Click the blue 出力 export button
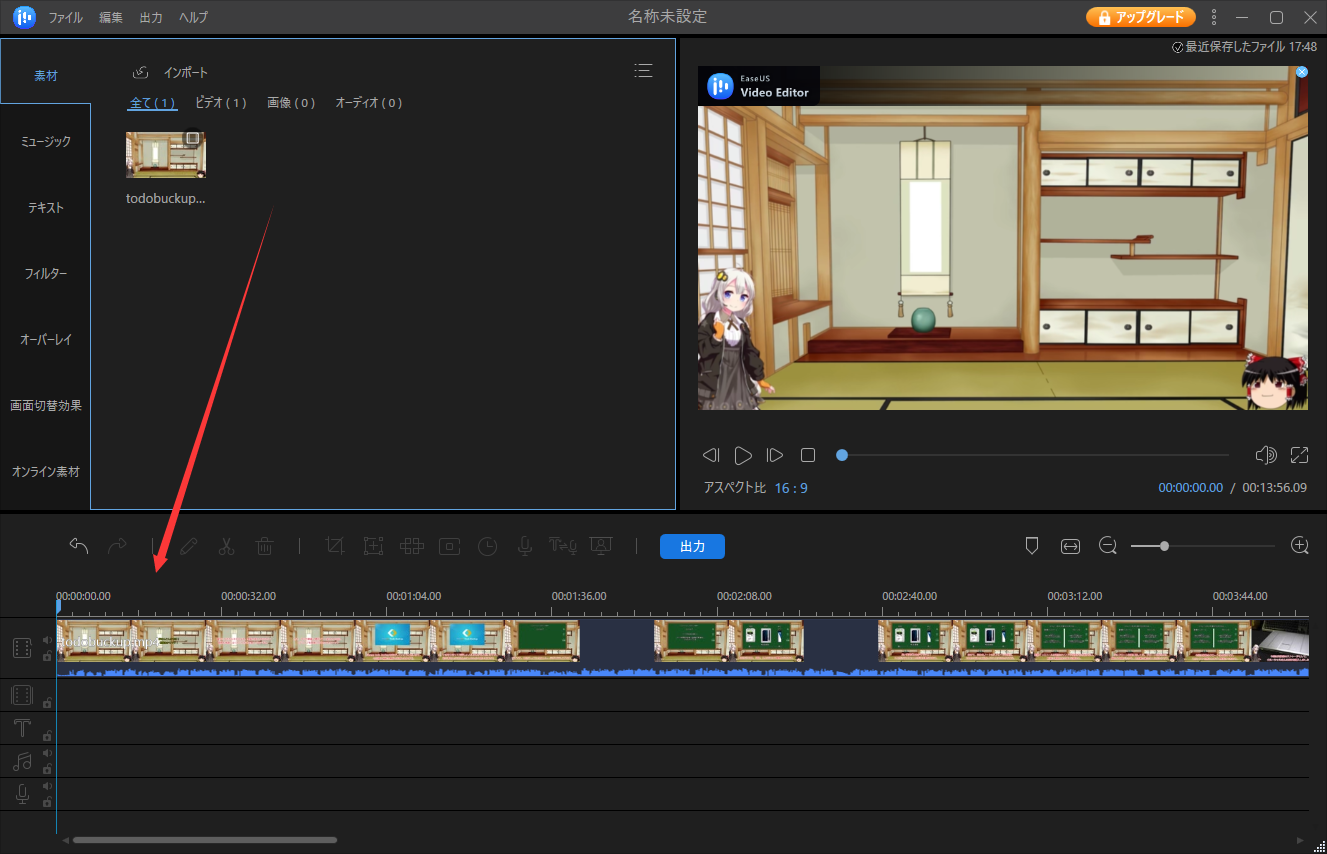 pyautogui.click(x=692, y=546)
